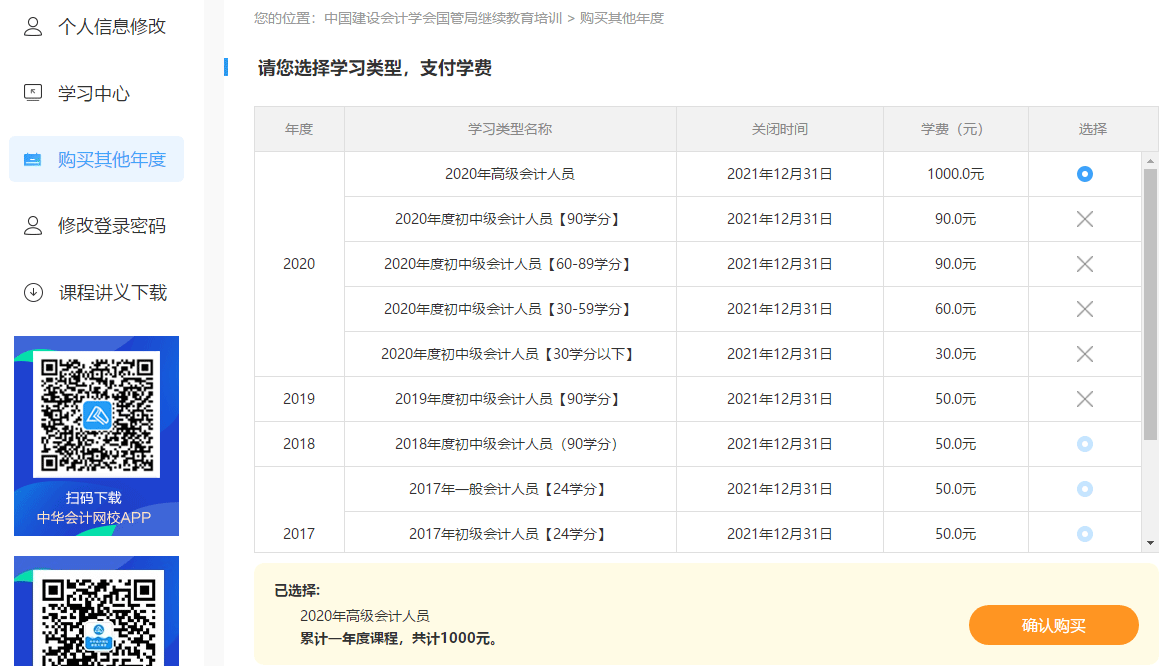Click the X icon for 2020年度初中级会计人员【90学分】
Viewport: 1166px width, 666px height.
click(x=1084, y=219)
